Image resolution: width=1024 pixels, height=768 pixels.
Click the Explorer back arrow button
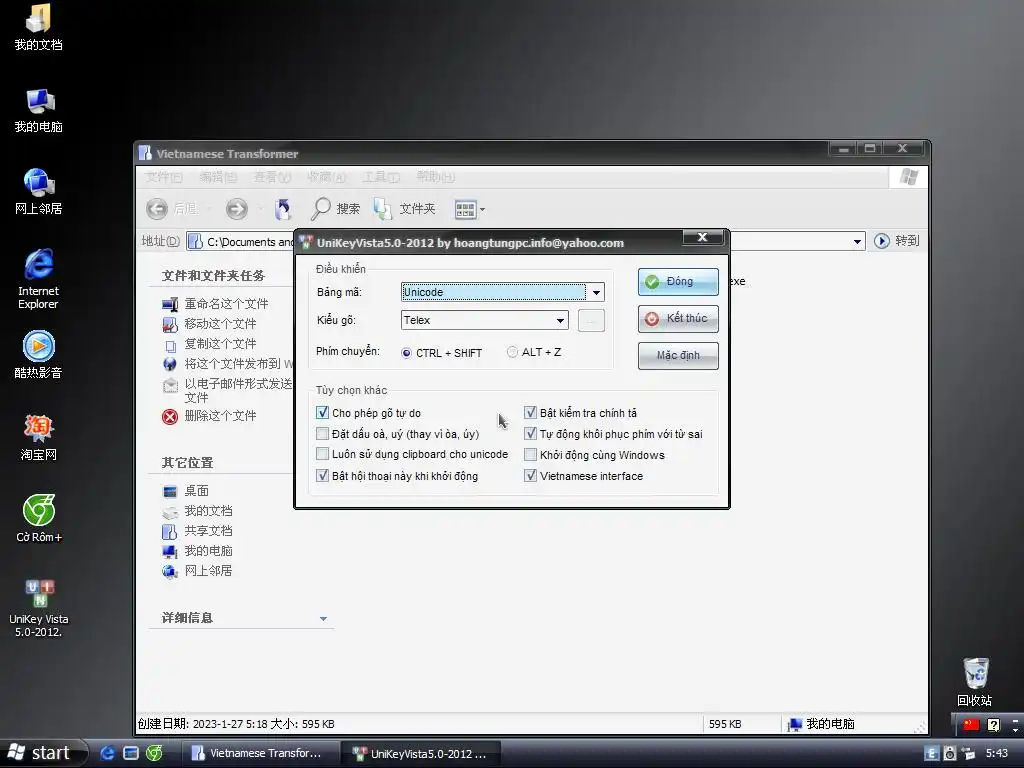[x=157, y=209]
